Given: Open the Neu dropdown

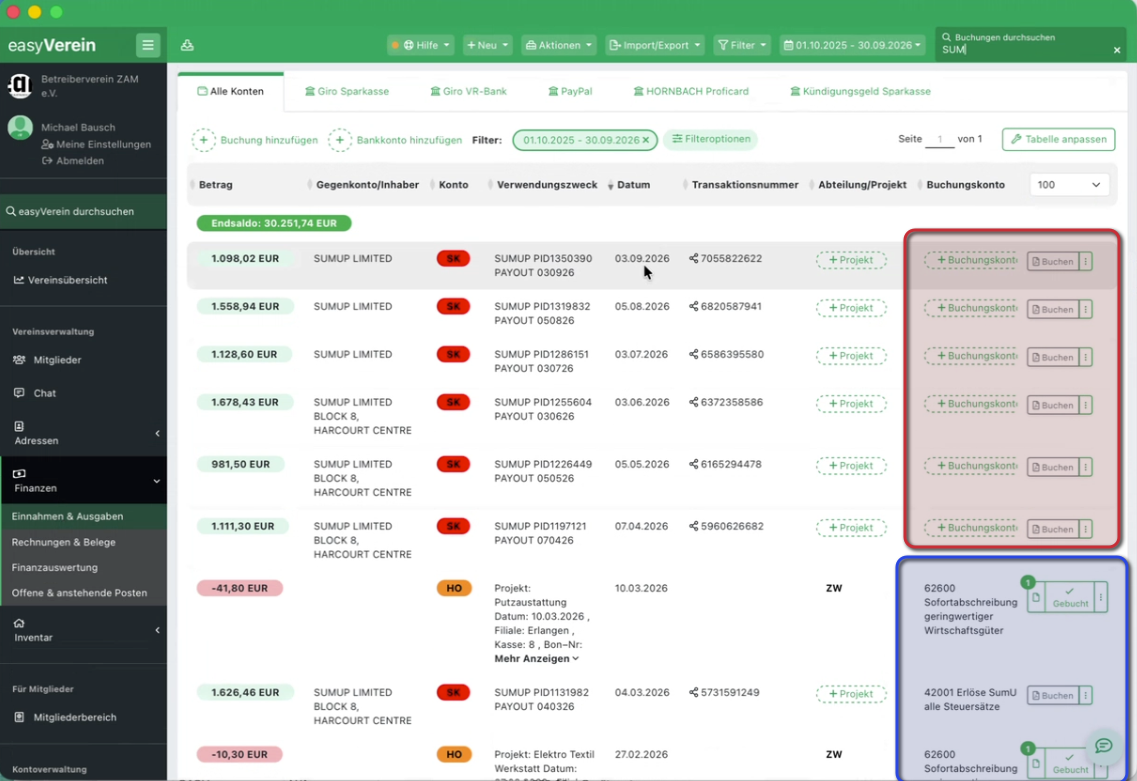Looking at the screenshot, I should [487, 45].
